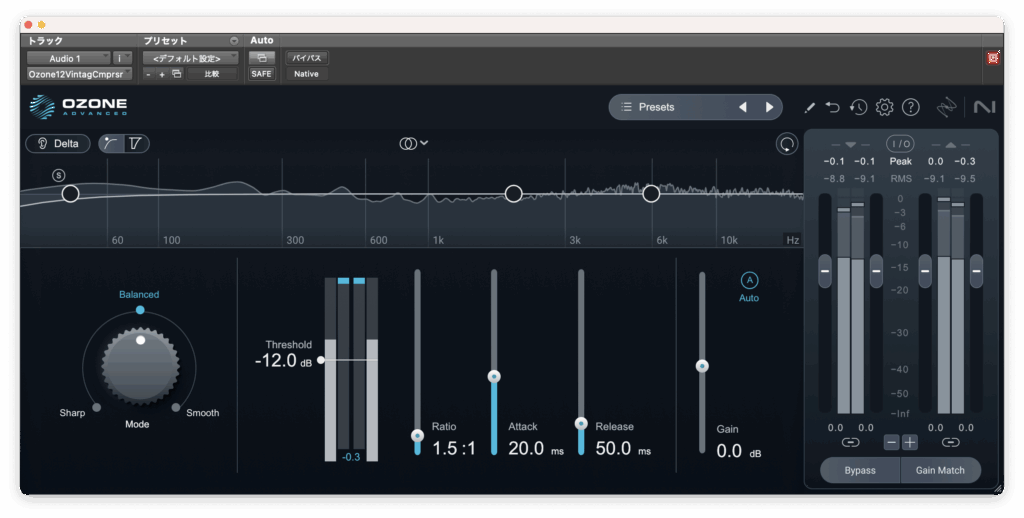The width and height of the screenshot is (1024, 518).
Task: Click the help question mark icon
Action: 910,107
